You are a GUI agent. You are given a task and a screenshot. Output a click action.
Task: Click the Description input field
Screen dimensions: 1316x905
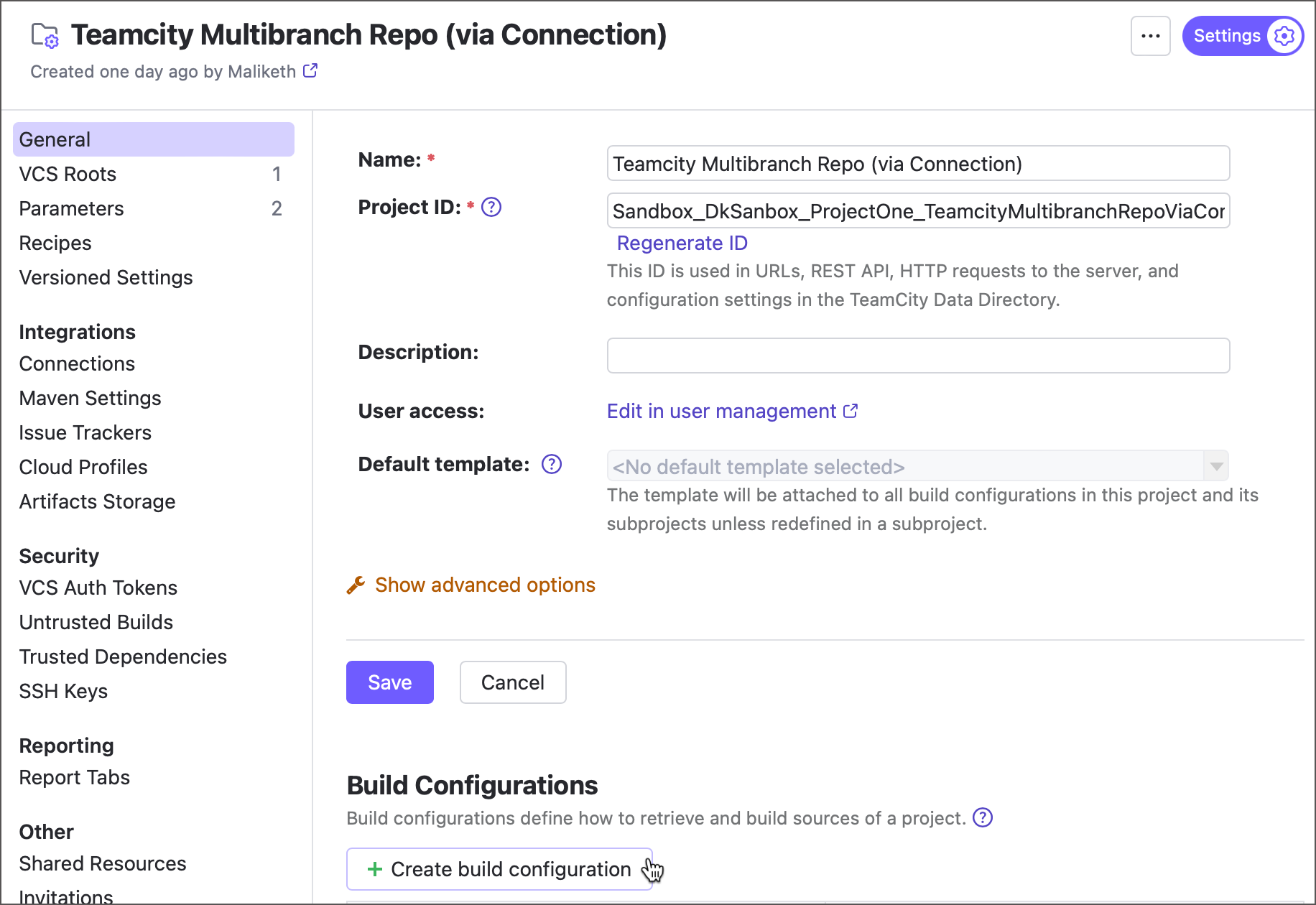918,355
